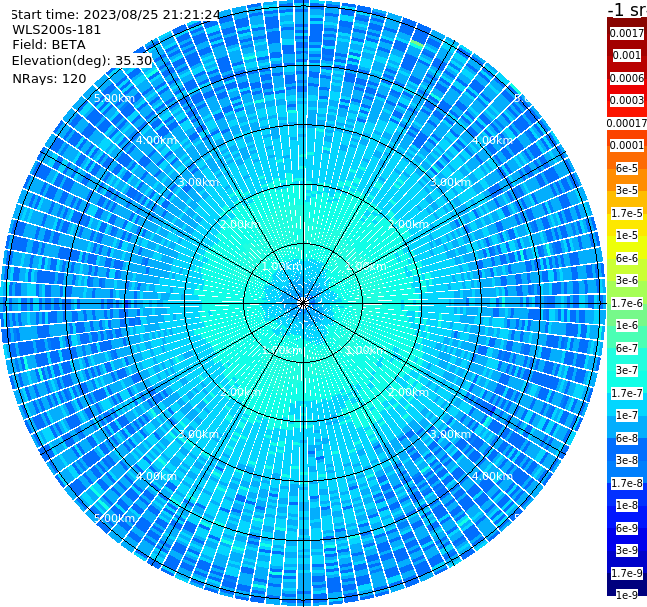The width and height of the screenshot is (647, 607).
Task: Click the 3e-5 colorbar label
Action: coord(627,191)
